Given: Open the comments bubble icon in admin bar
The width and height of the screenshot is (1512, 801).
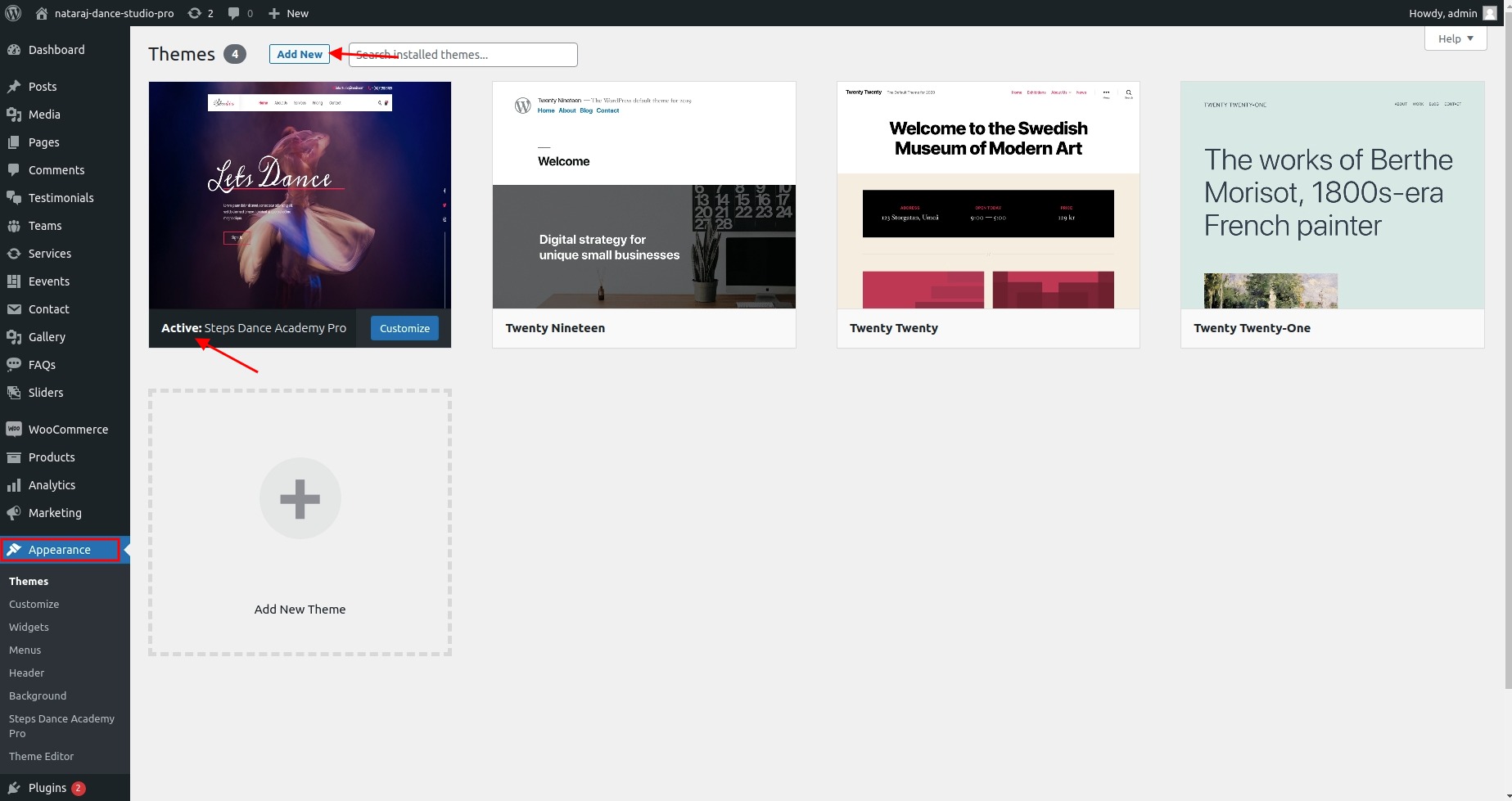Looking at the screenshot, I should pos(234,13).
